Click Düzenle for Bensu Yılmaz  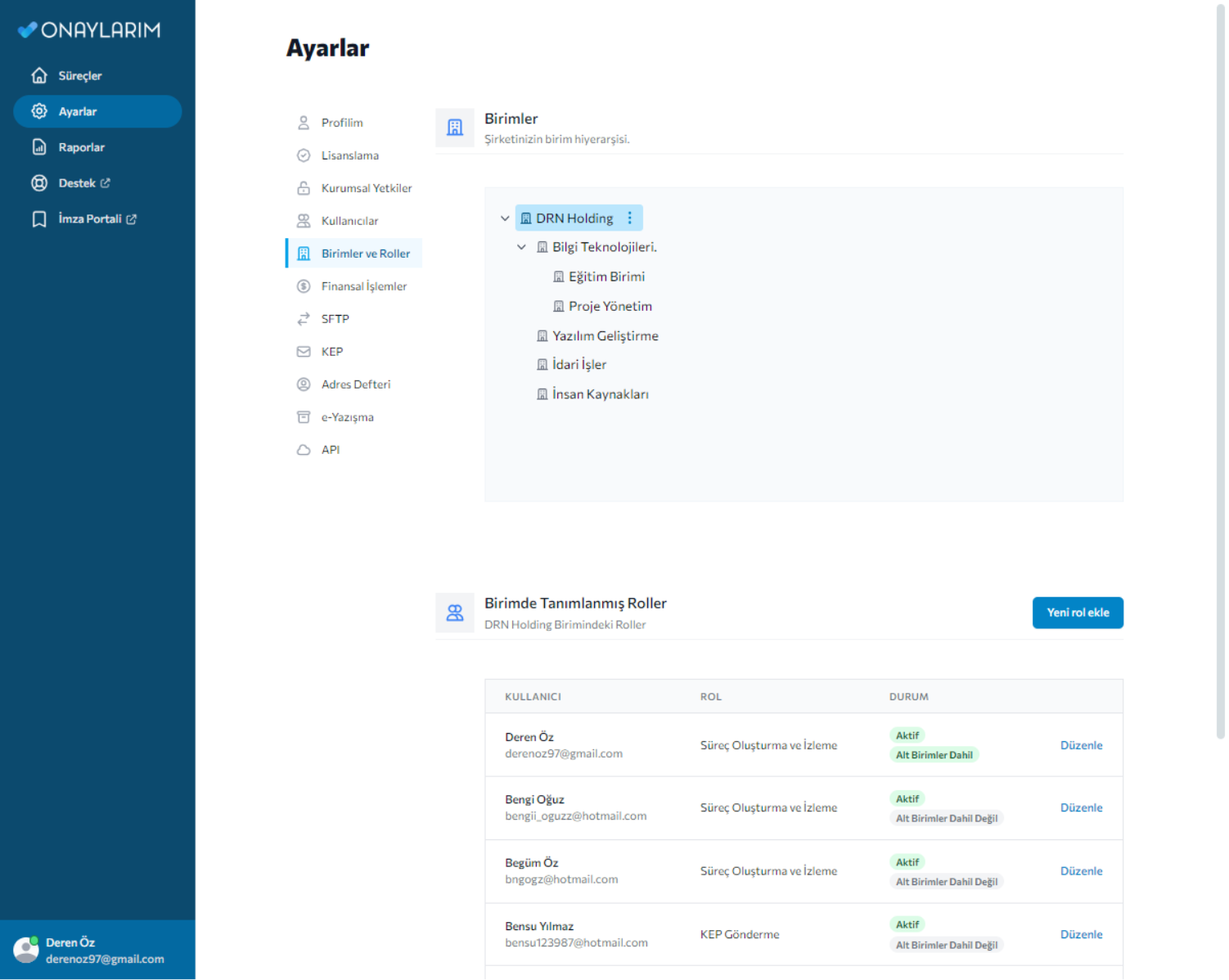coord(1080,935)
